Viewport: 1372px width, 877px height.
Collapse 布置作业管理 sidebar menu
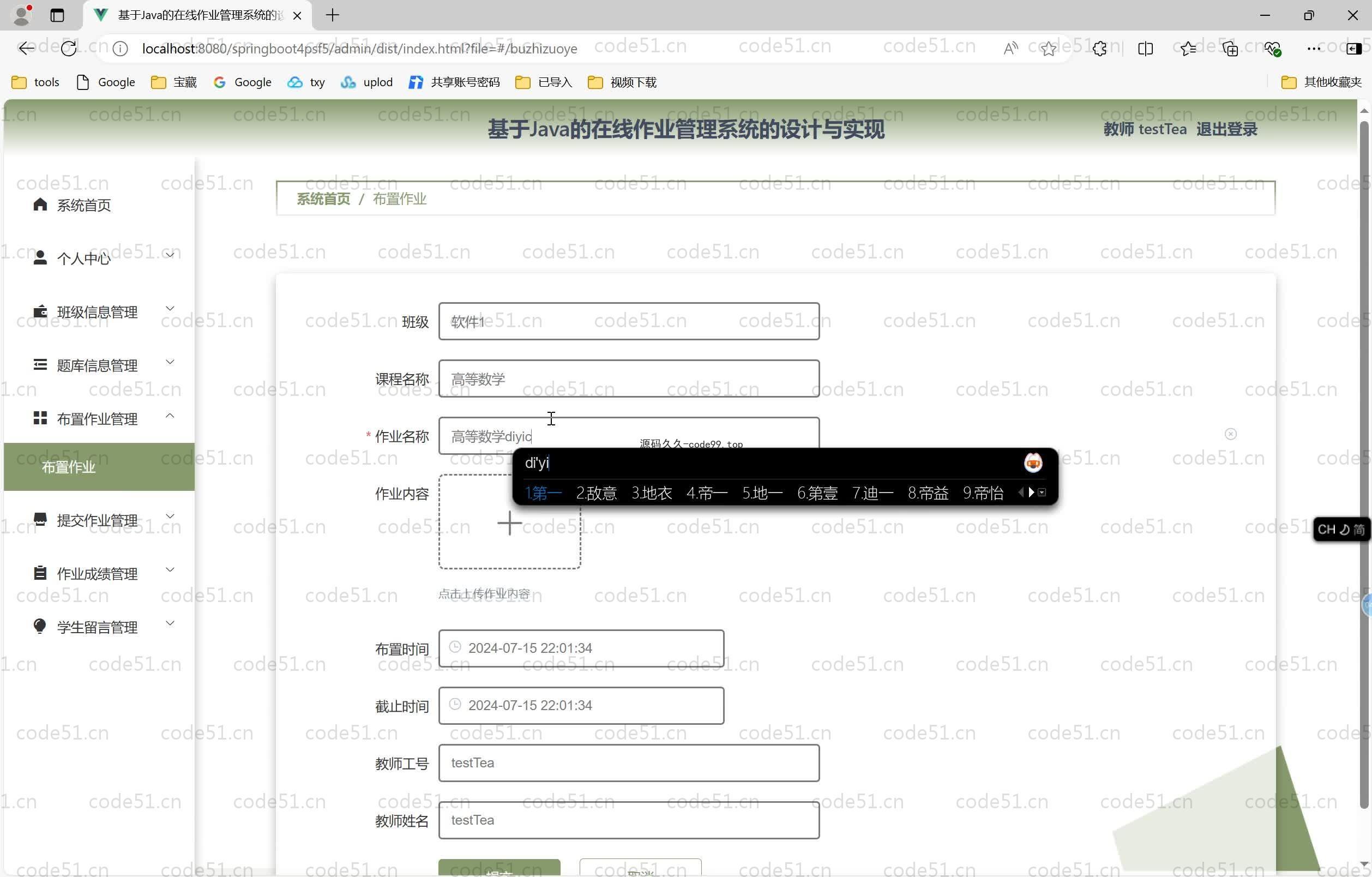click(x=100, y=419)
